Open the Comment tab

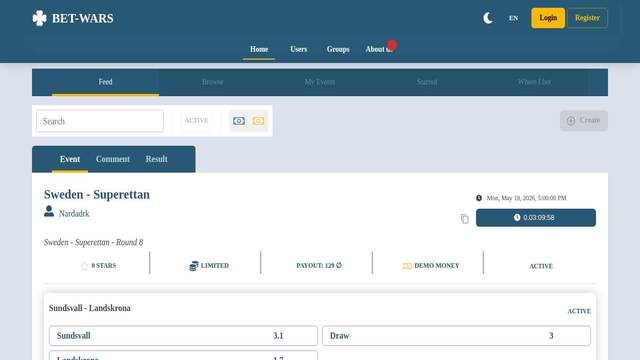coord(113,159)
